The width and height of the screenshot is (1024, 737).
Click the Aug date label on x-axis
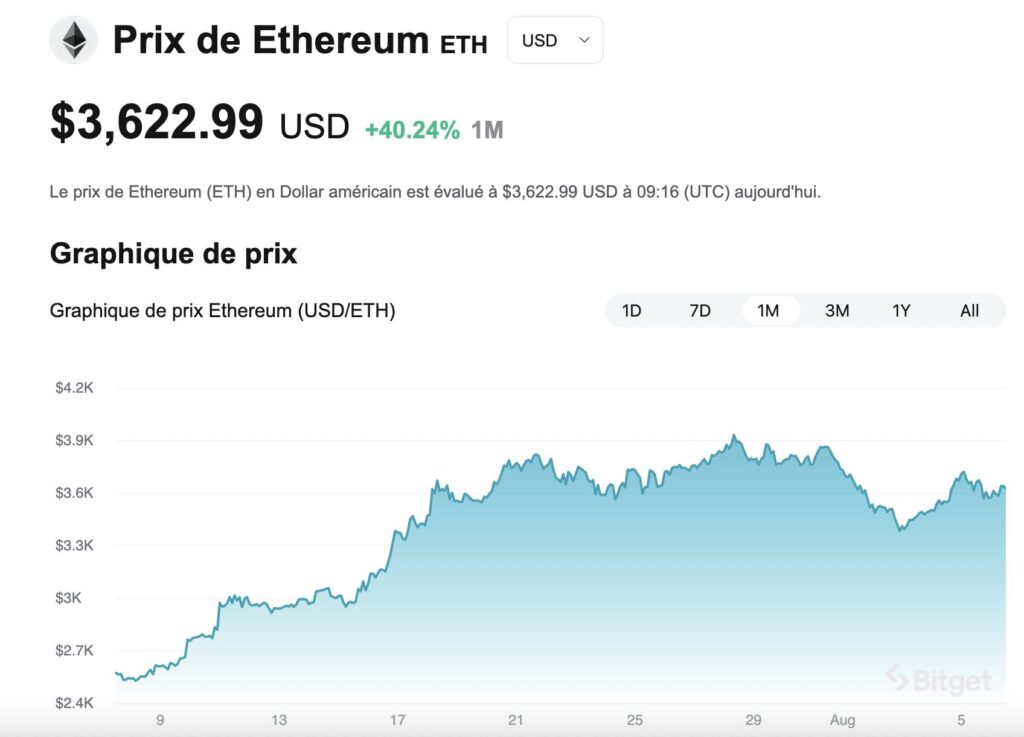[843, 719]
